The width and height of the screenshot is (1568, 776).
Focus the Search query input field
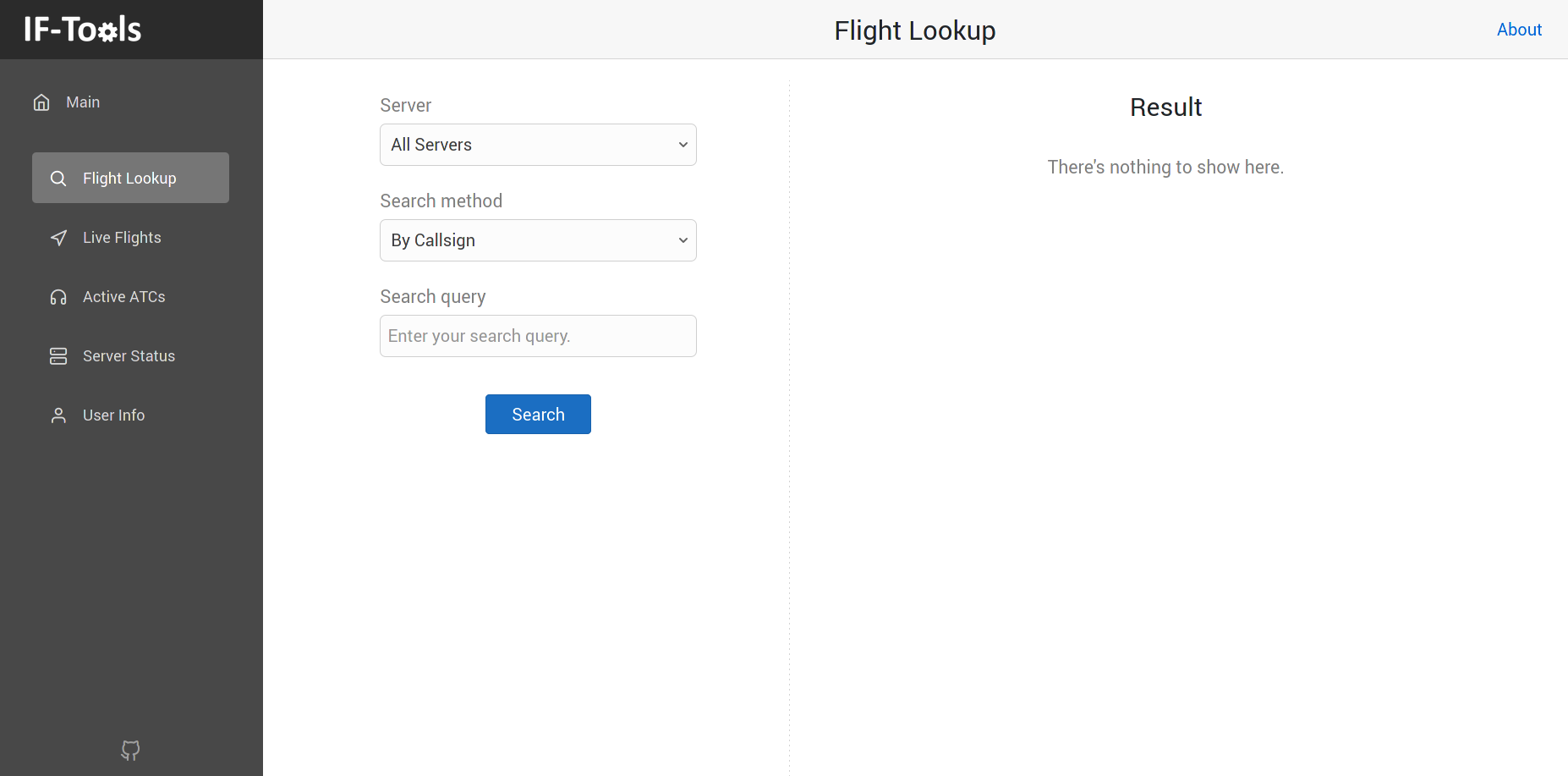point(538,336)
